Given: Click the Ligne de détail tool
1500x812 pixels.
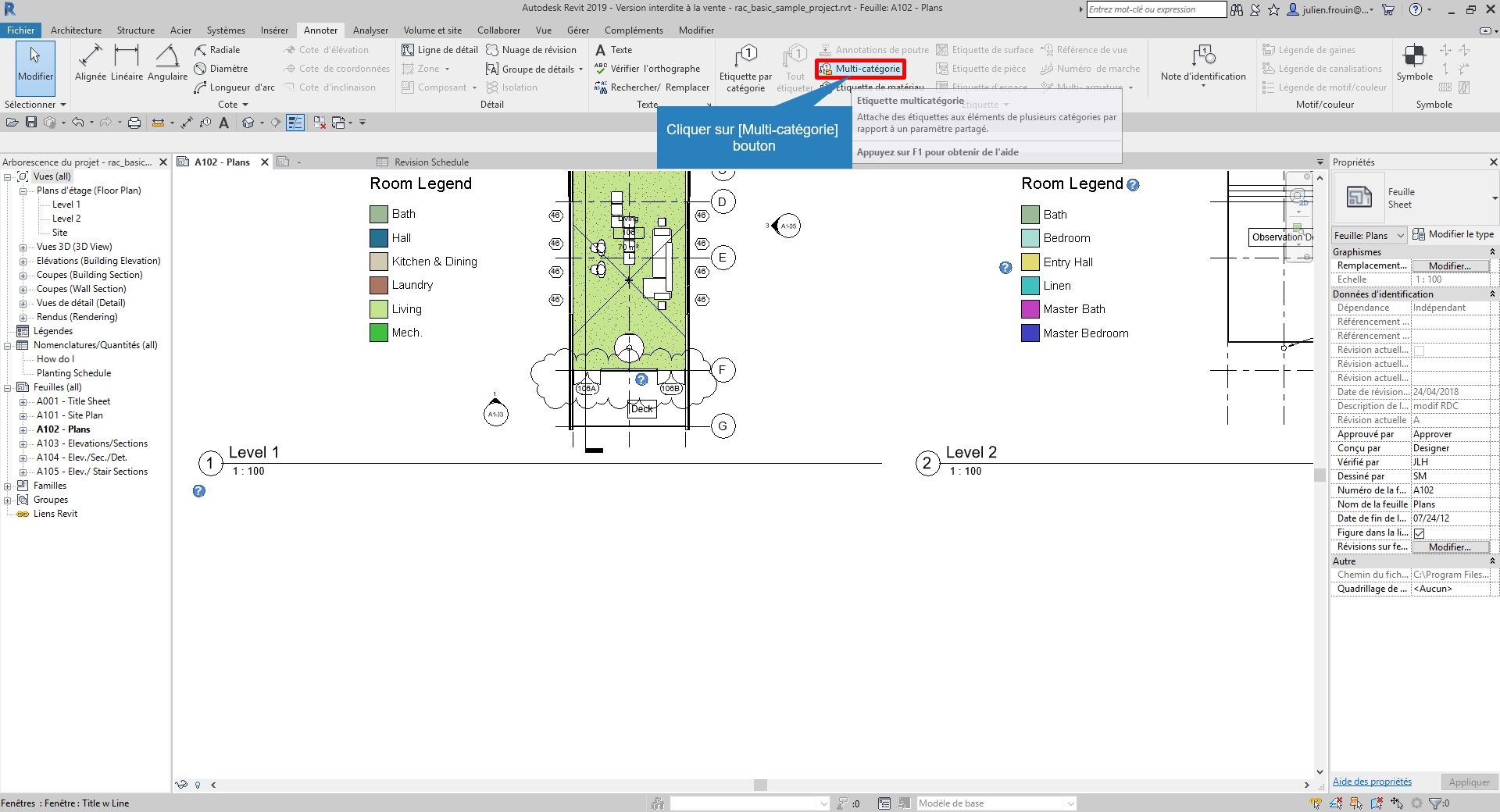Looking at the screenshot, I should [440, 50].
